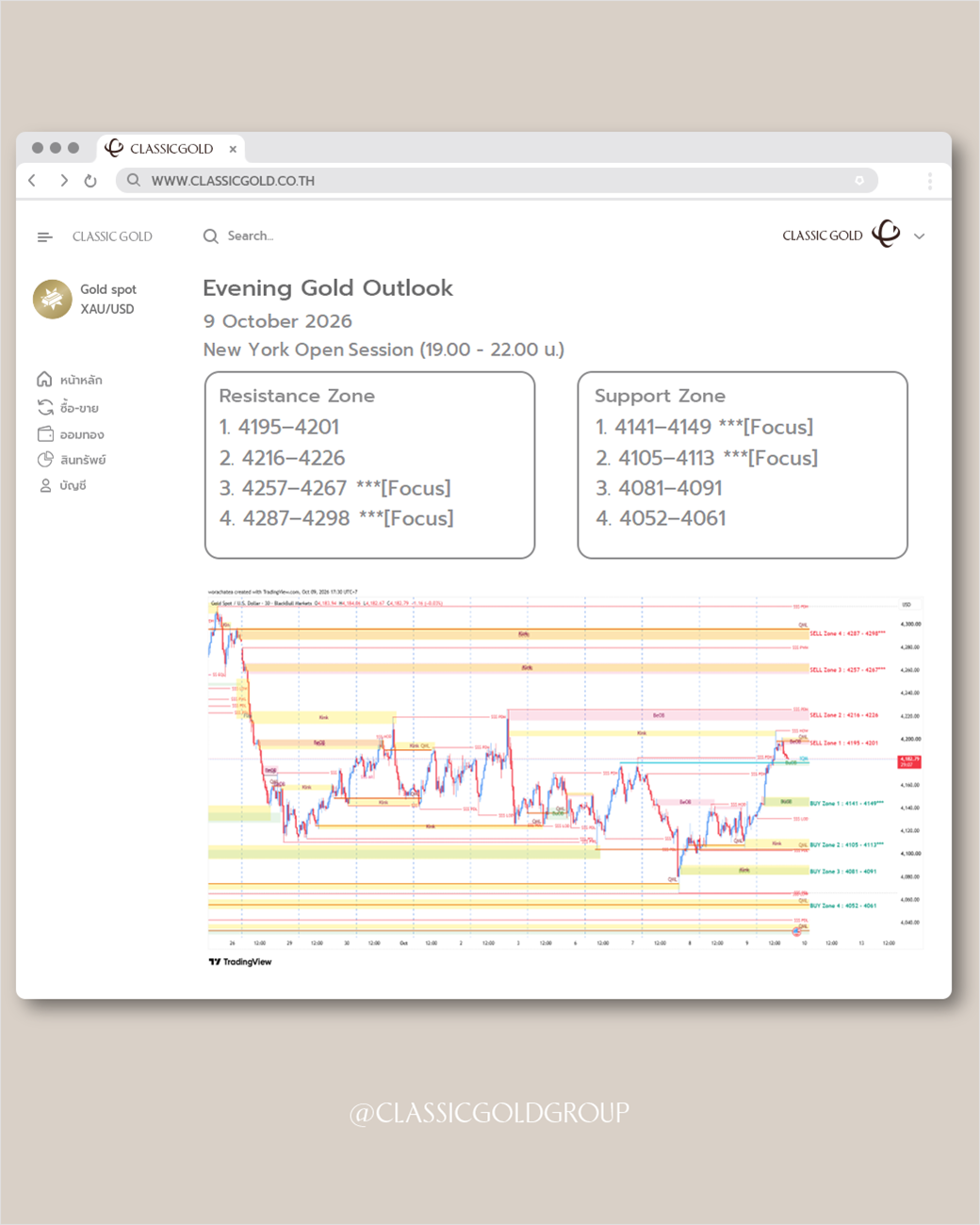
Task: Click the Support Zone heading
Action: (661, 396)
